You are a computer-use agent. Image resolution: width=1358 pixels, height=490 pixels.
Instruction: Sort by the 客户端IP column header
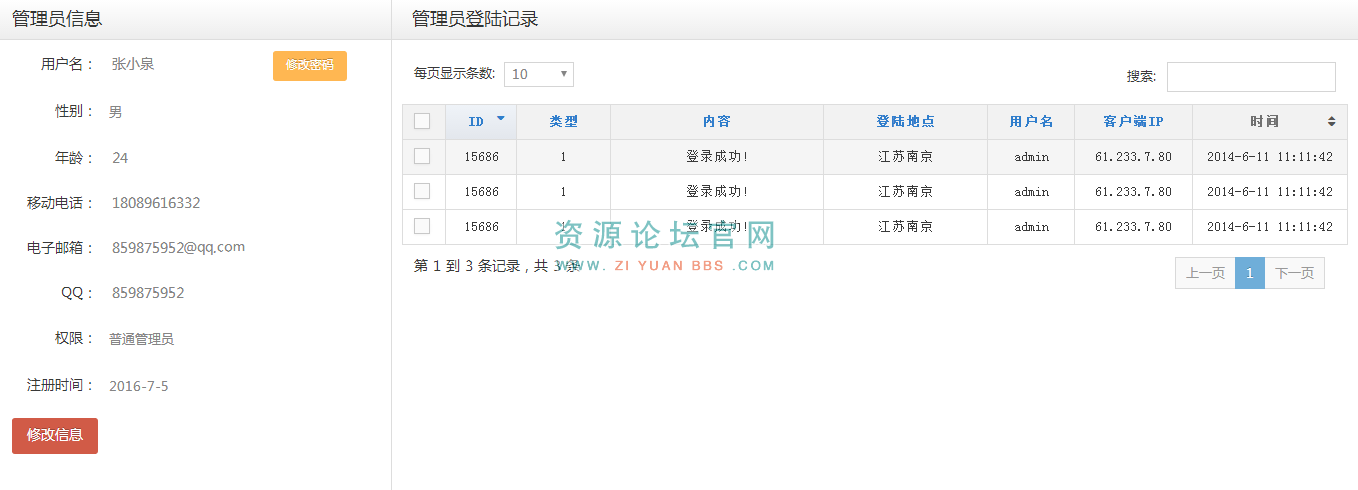(1133, 122)
